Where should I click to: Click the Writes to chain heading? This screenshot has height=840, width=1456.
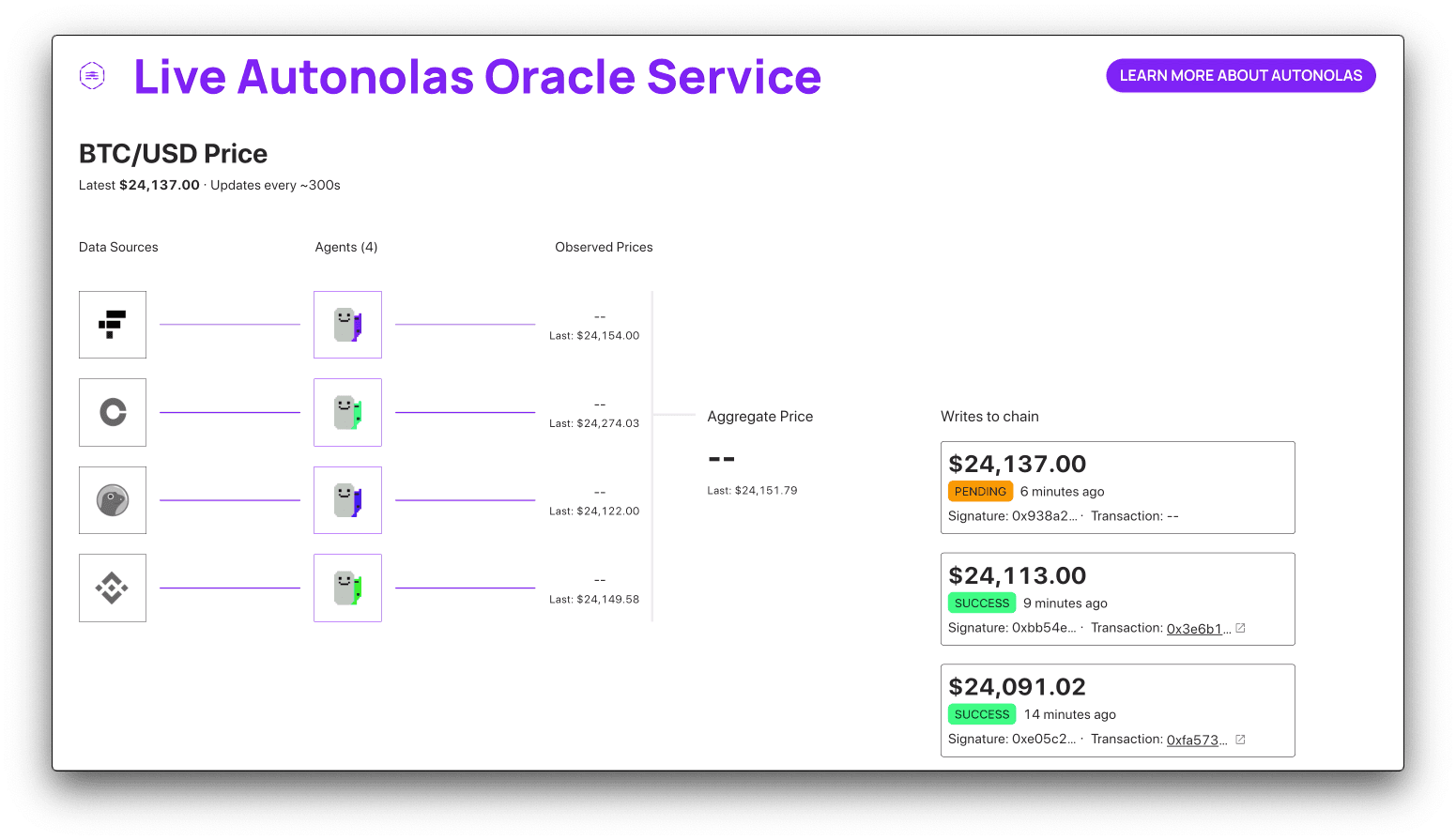tap(989, 417)
